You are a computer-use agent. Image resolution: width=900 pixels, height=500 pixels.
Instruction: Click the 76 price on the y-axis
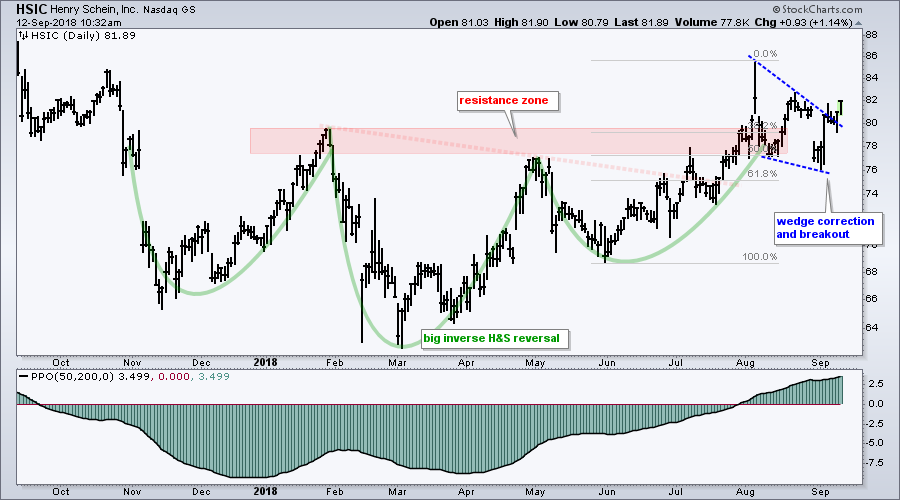point(871,169)
